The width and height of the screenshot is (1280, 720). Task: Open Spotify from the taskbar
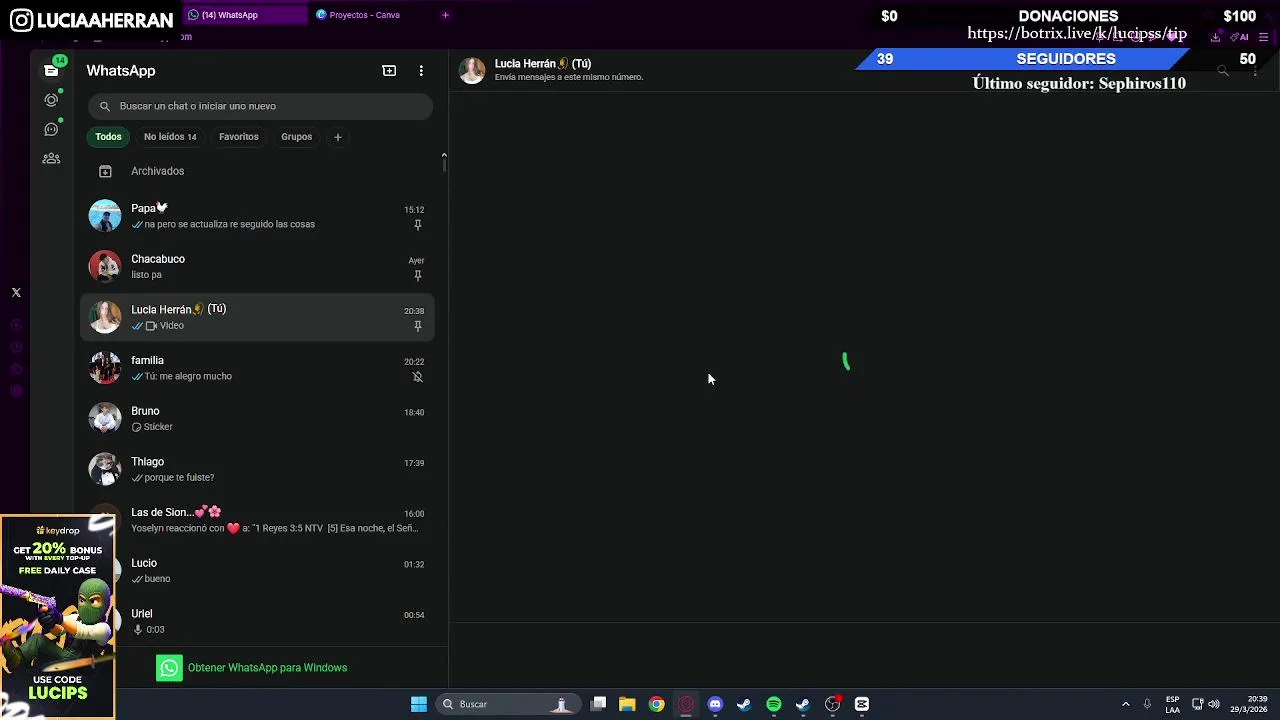[774, 704]
